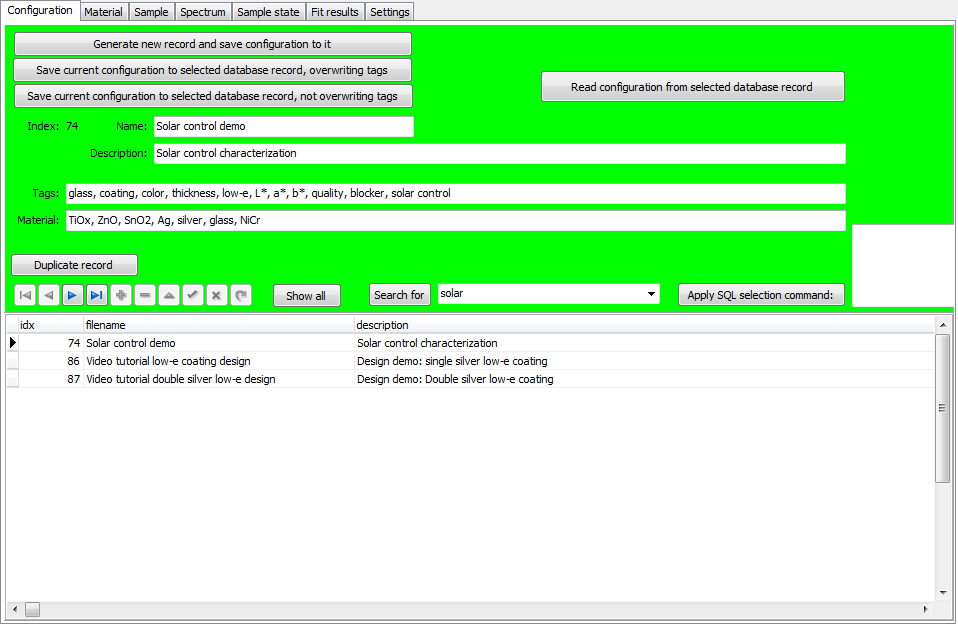Click the insert record plus icon
This screenshot has width=958, height=625.
coord(121,295)
